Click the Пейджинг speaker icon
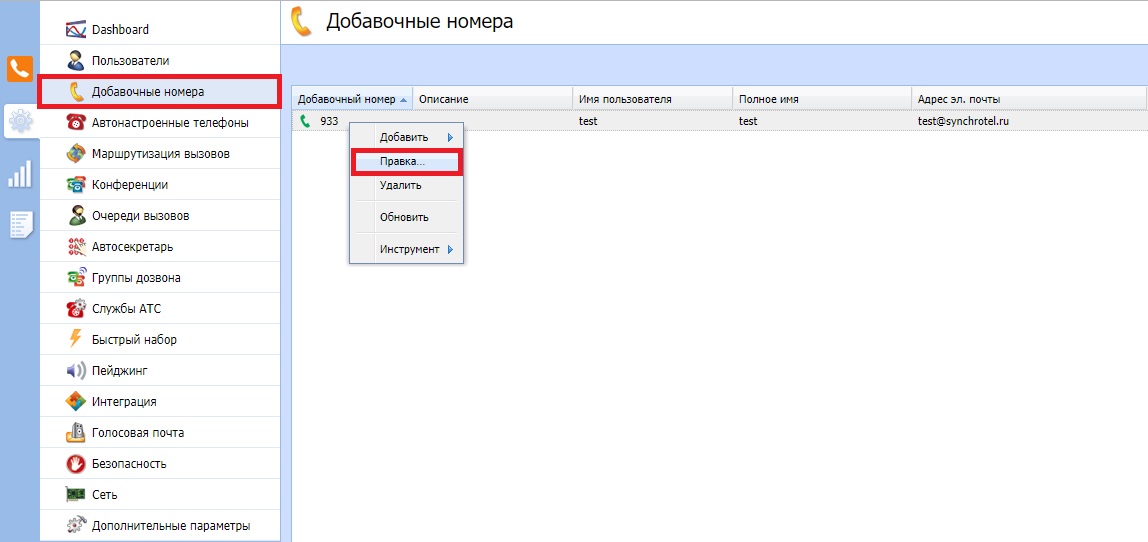This screenshot has height=542, width=1148. (x=76, y=371)
